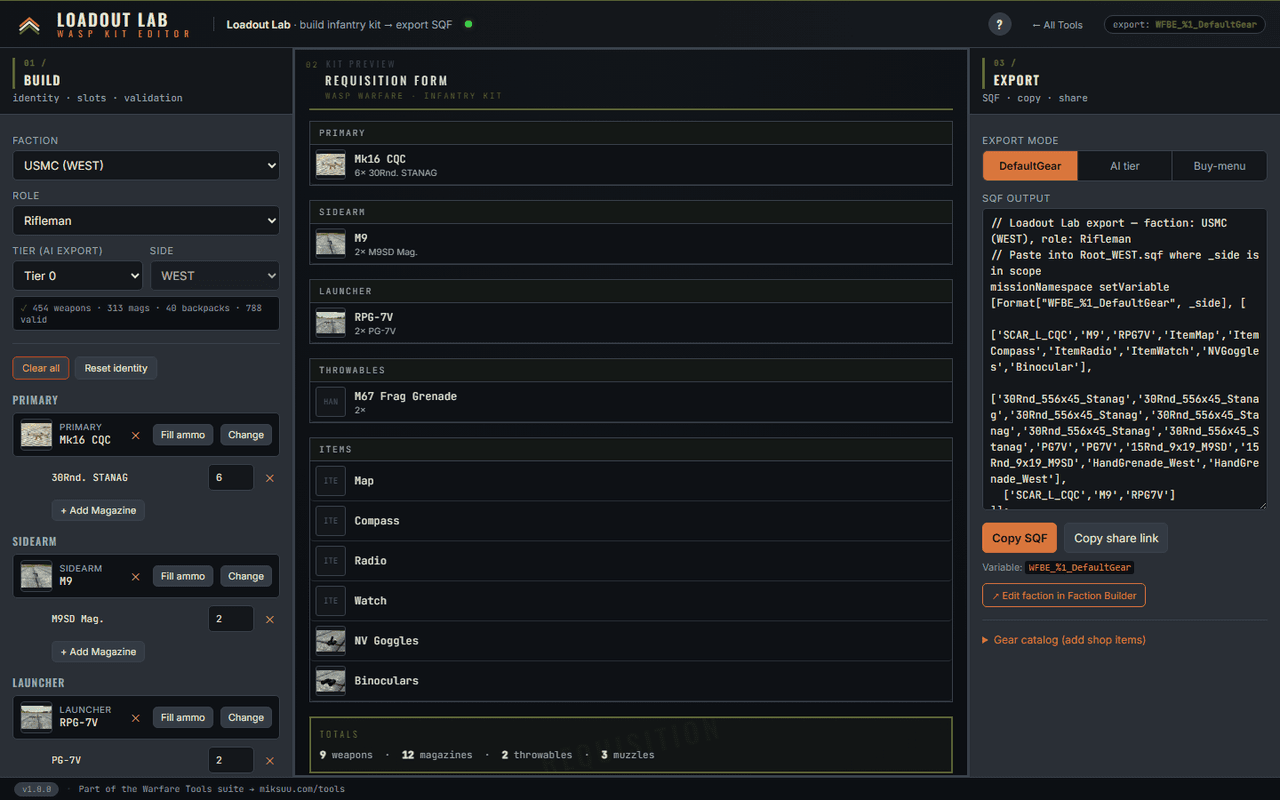Edit the 30Rnd. STANAG quantity field
Image resolution: width=1280 pixels, height=800 pixels.
pyautogui.click(x=231, y=478)
